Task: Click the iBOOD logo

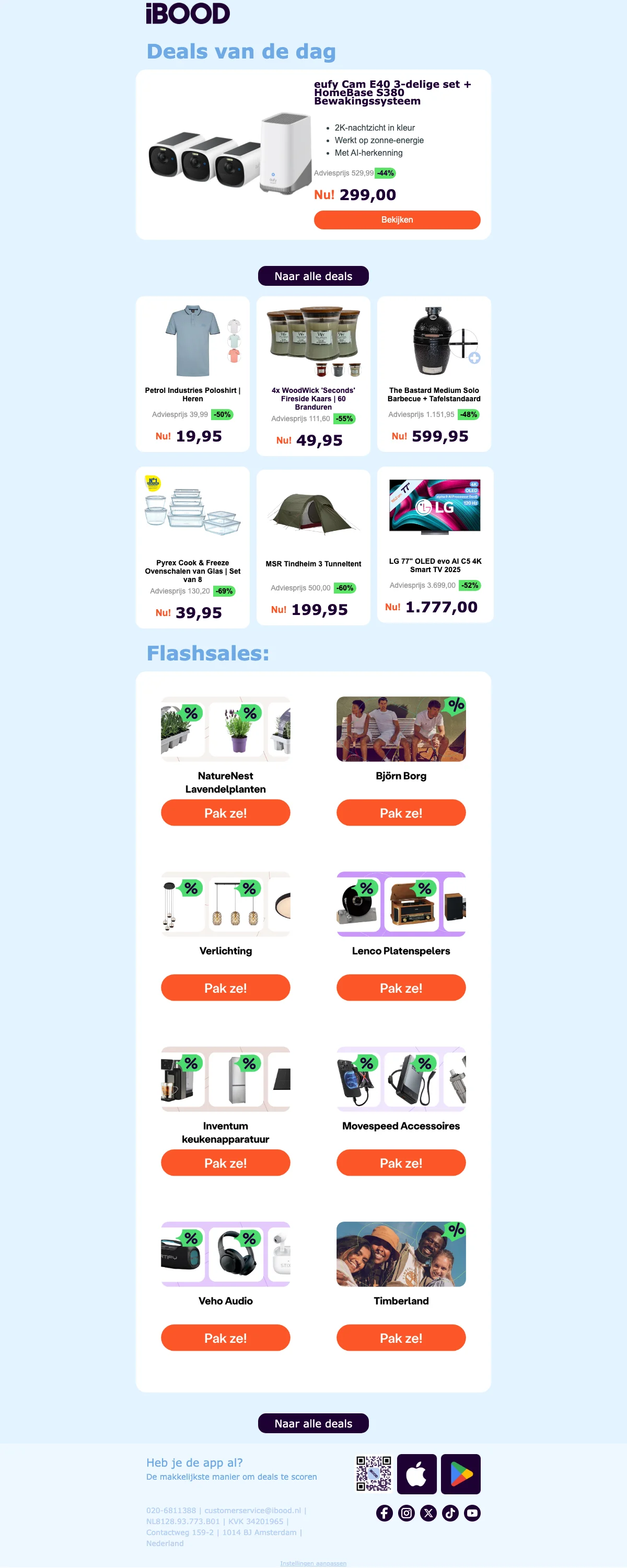Action: point(188,14)
